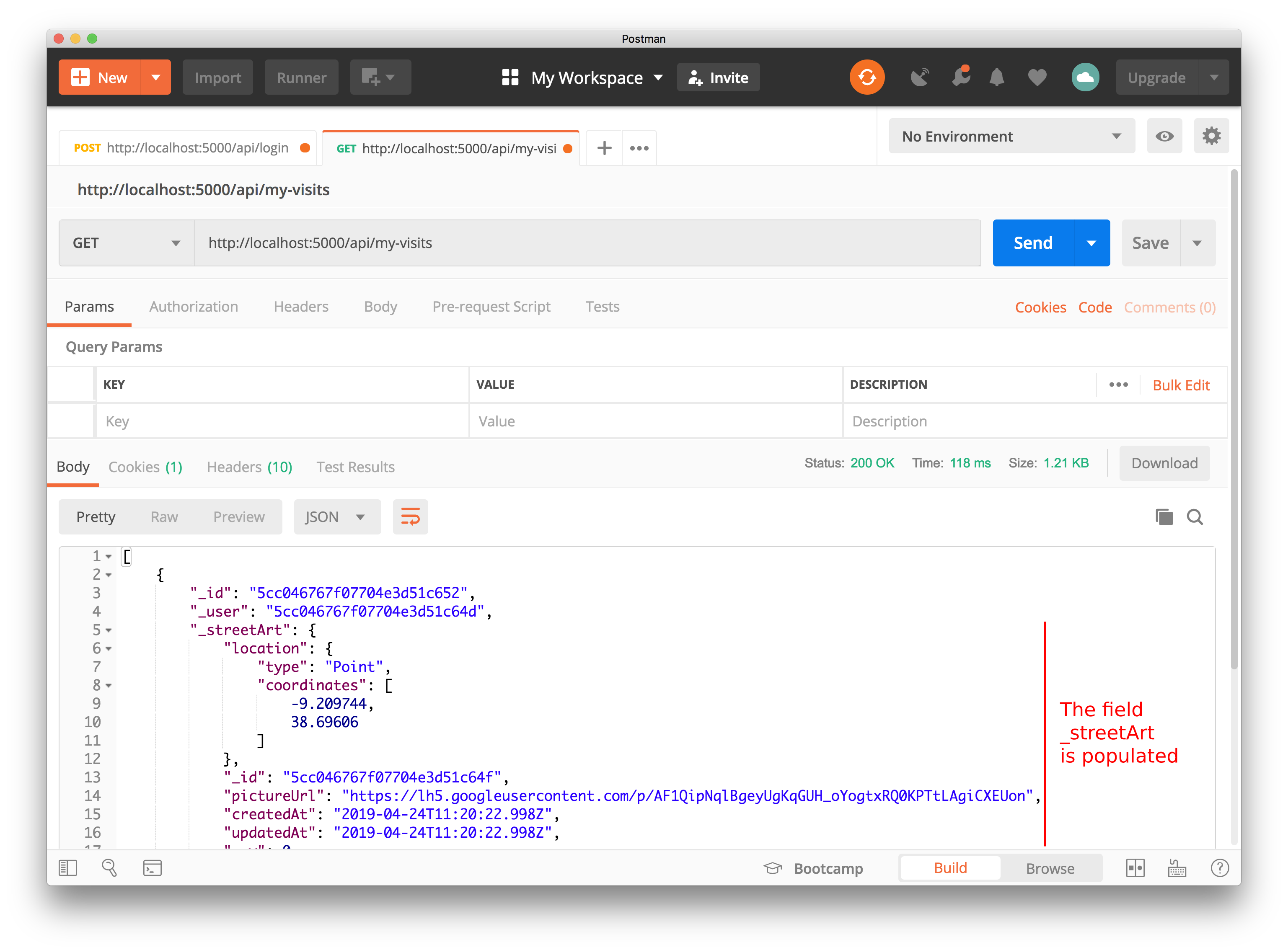The image size is (1288, 950).
Task: Open the Tests tab
Action: click(602, 307)
